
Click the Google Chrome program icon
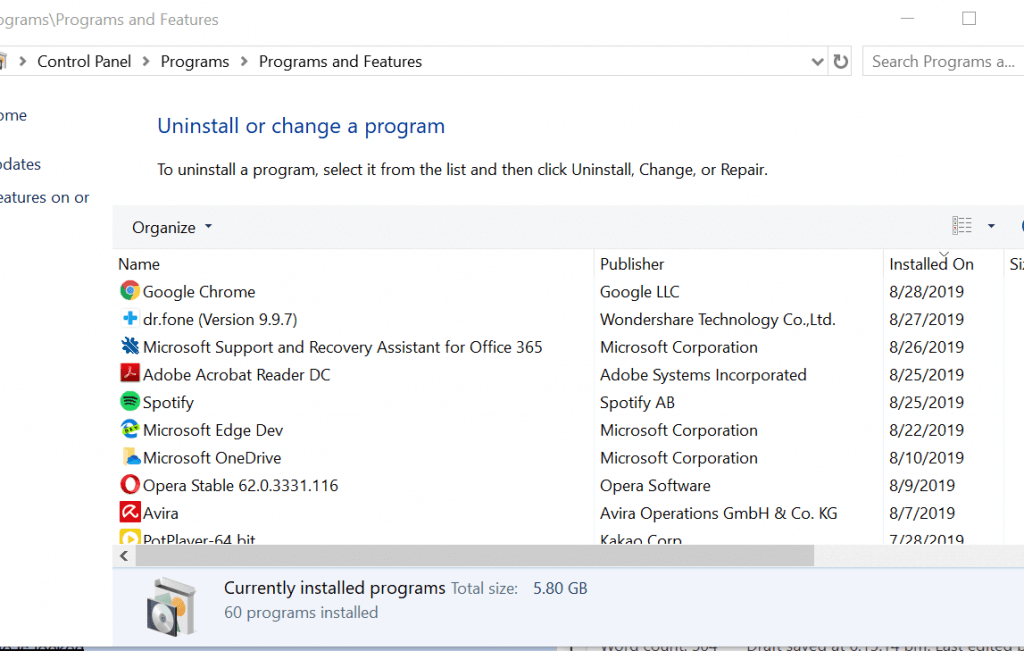[130, 291]
